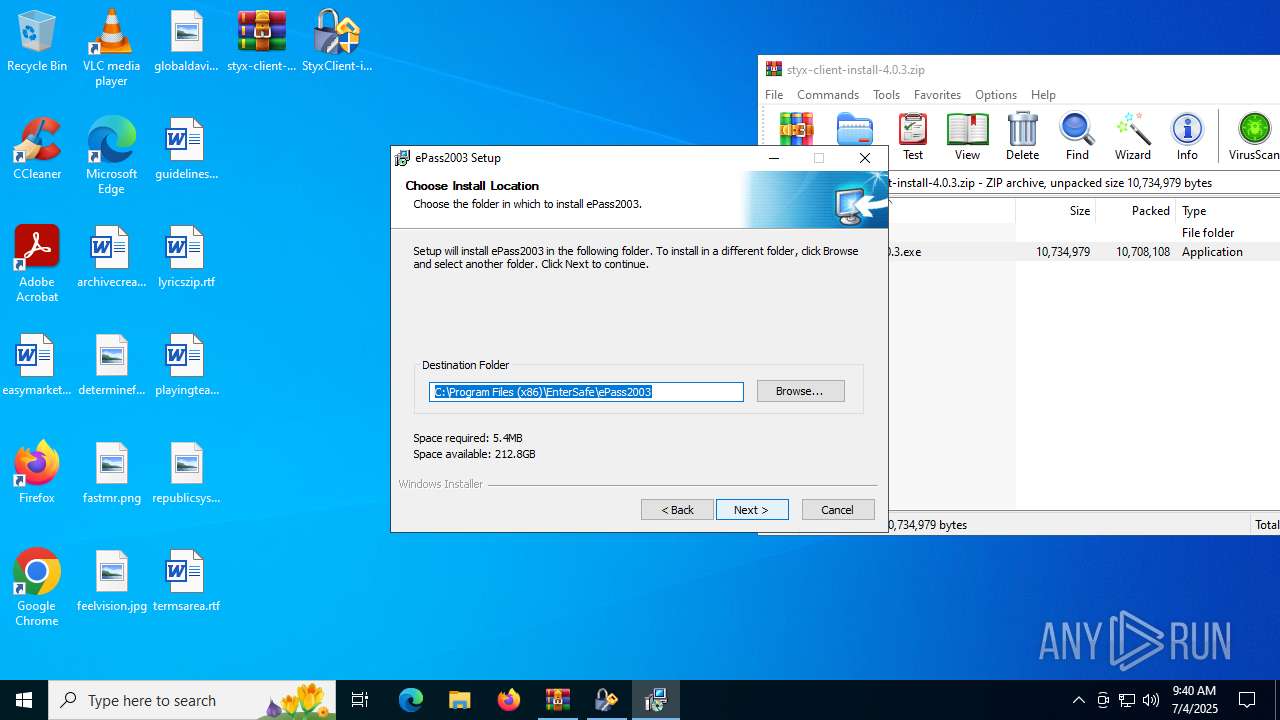Select the Application row in WinRAR list
The height and width of the screenshot is (720, 1280).
coord(1084,252)
